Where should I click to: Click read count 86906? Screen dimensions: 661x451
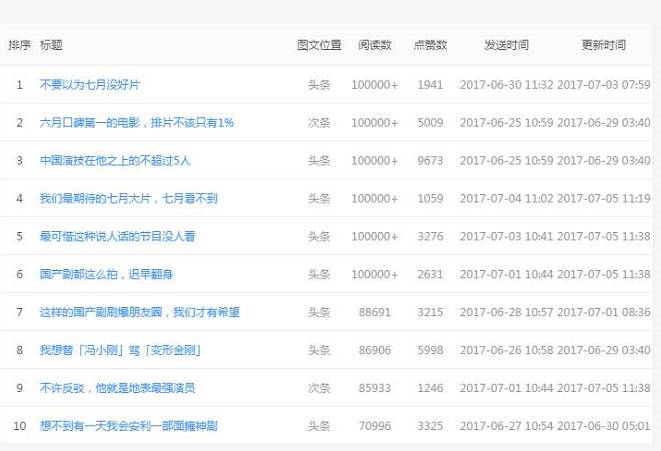(375, 350)
